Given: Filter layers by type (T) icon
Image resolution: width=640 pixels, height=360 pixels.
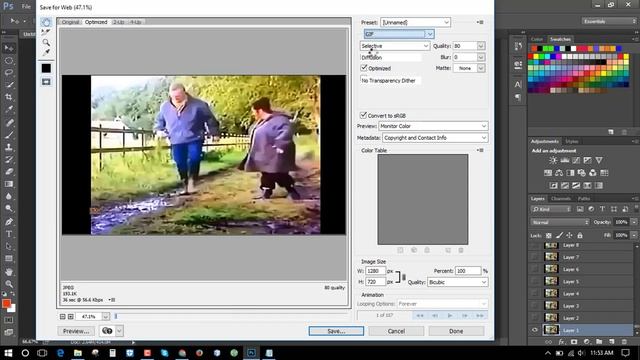Looking at the screenshot, I should coord(602,209).
